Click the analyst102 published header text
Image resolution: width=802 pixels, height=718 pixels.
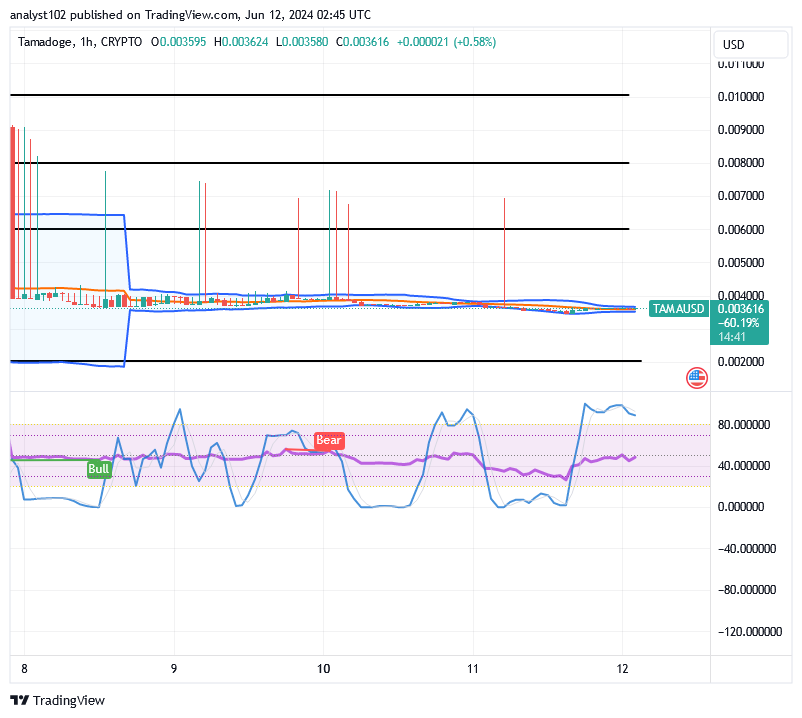coord(190,15)
